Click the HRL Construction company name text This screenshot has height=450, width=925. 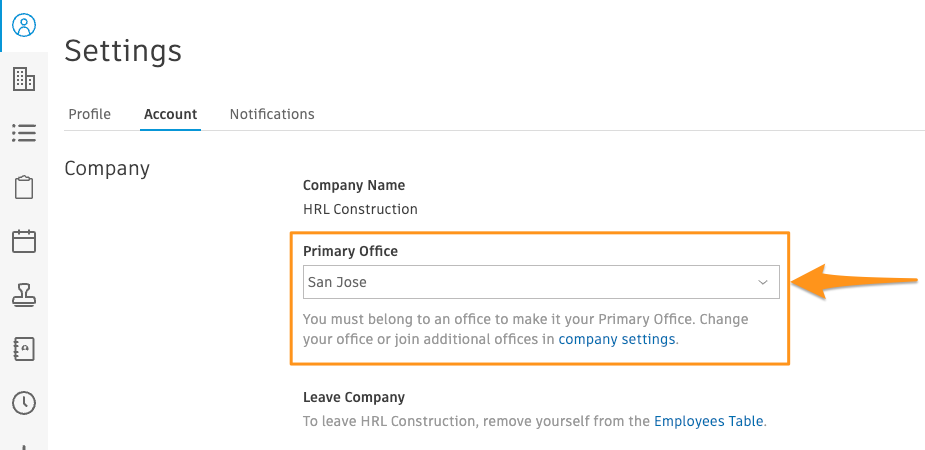[x=360, y=209]
